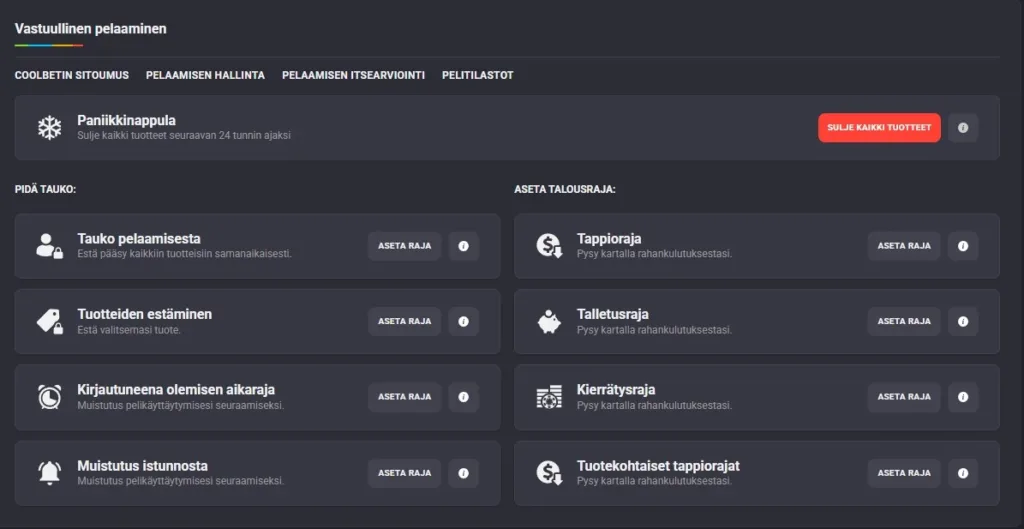Click Aseta raja for Muistutus istunnosta
Screen dimensions: 1024x529
[x=404, y=473]
